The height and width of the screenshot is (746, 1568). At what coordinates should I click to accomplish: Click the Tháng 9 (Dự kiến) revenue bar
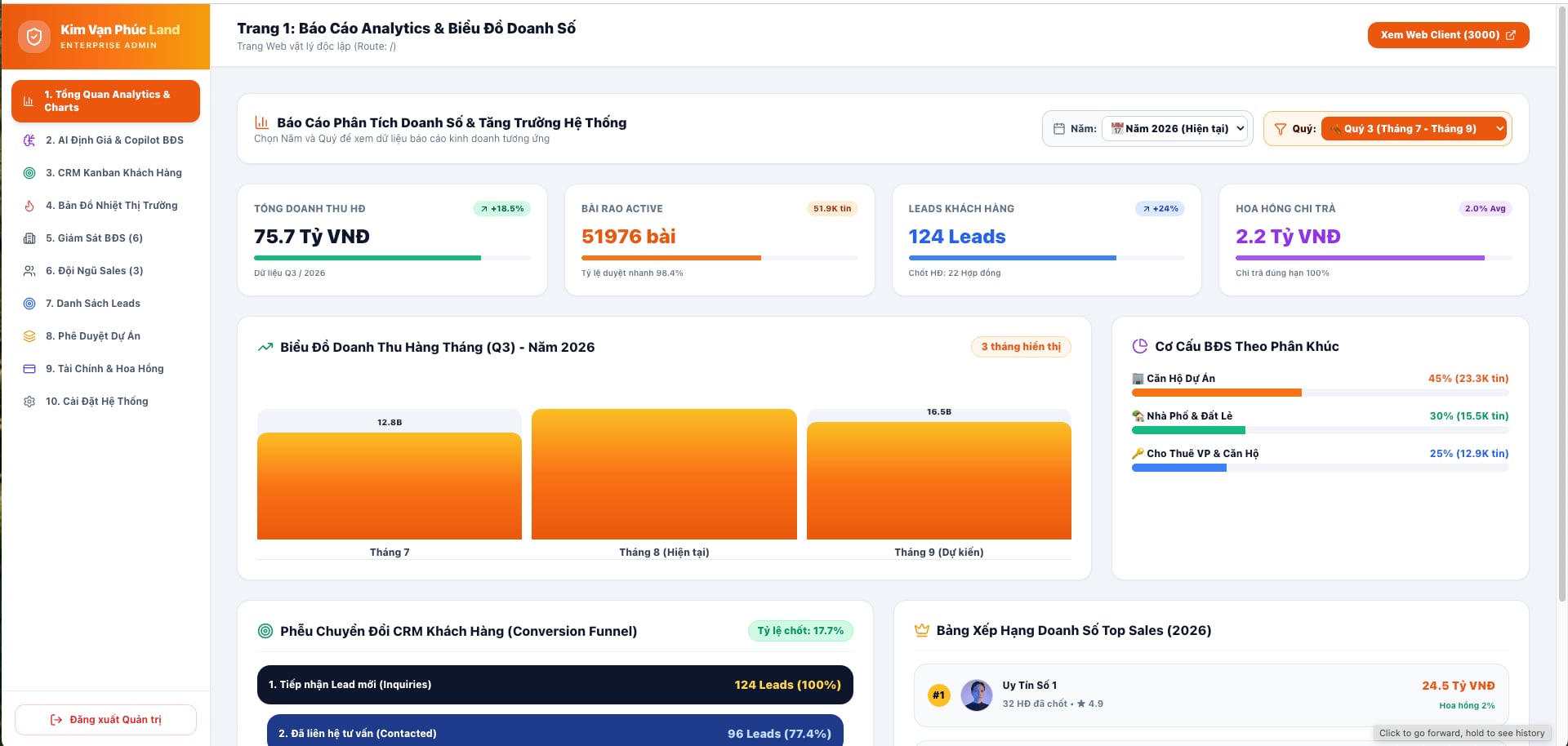click(939, 481)
